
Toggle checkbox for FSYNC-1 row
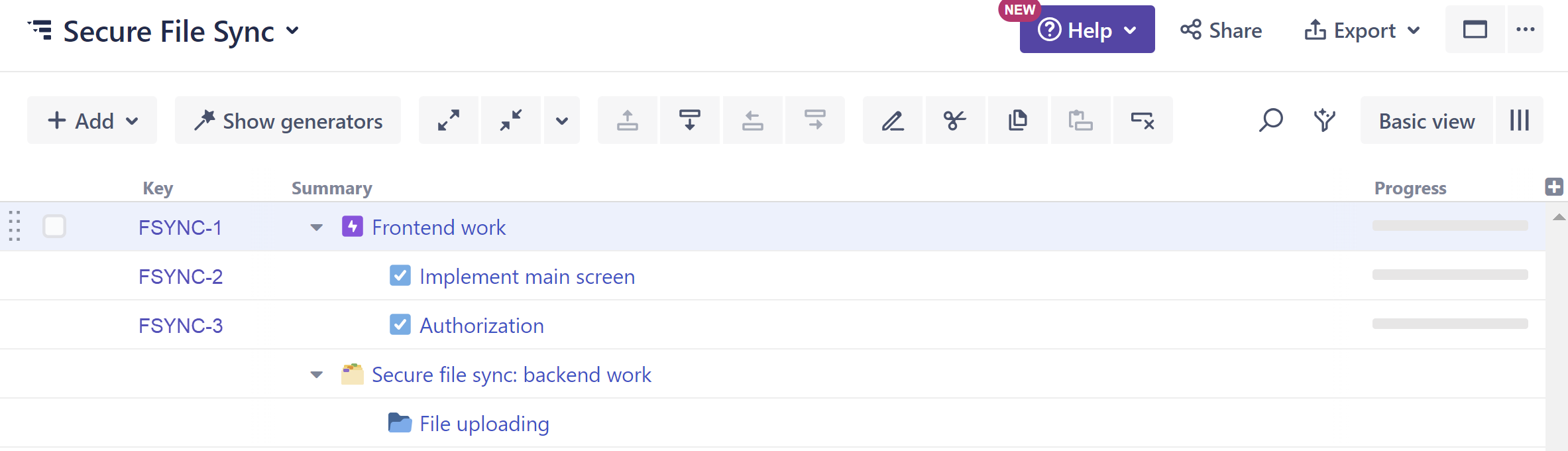click(x=54, y=227)
